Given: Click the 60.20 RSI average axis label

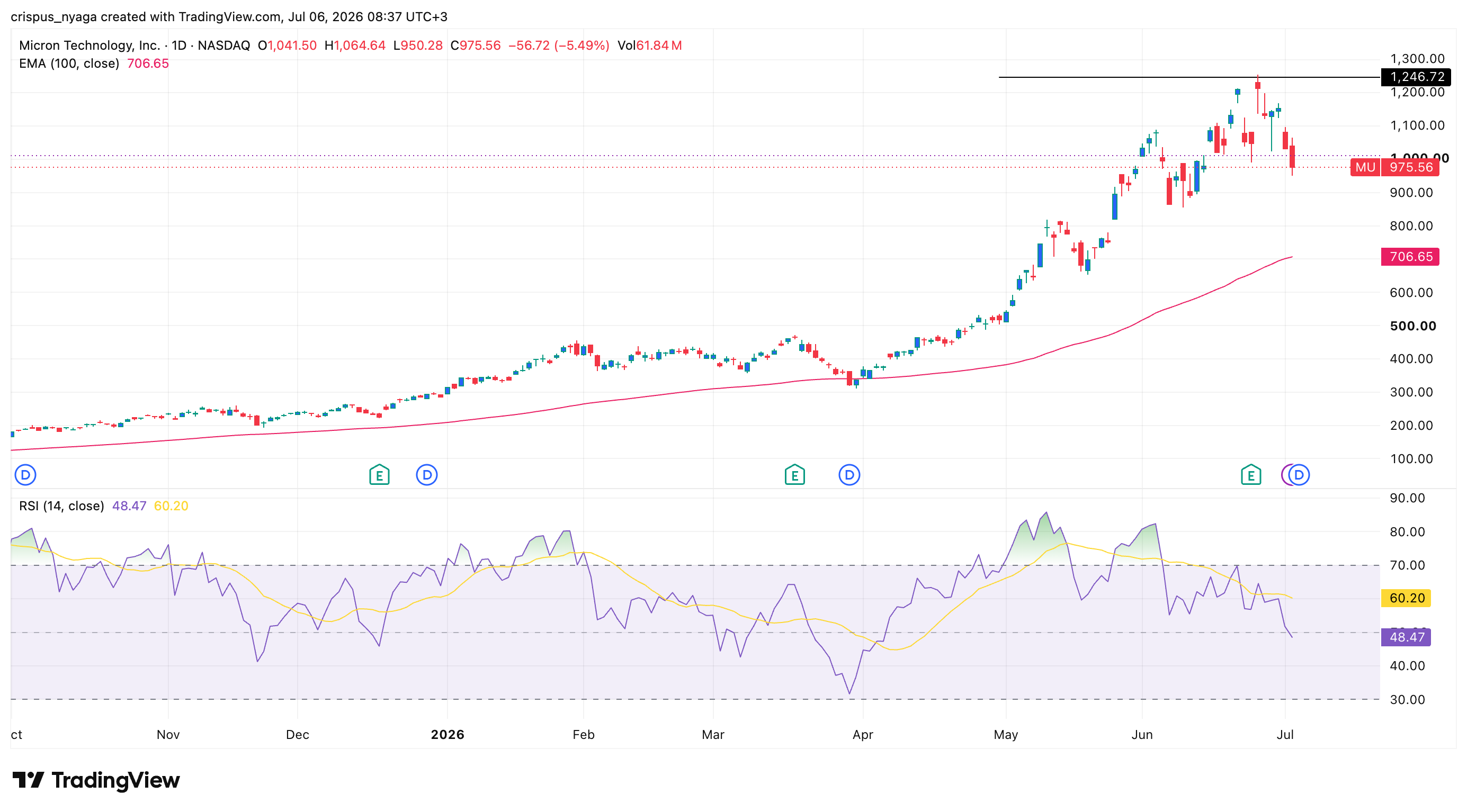Looking at the screenshot, I should (x=1406, y=598).
